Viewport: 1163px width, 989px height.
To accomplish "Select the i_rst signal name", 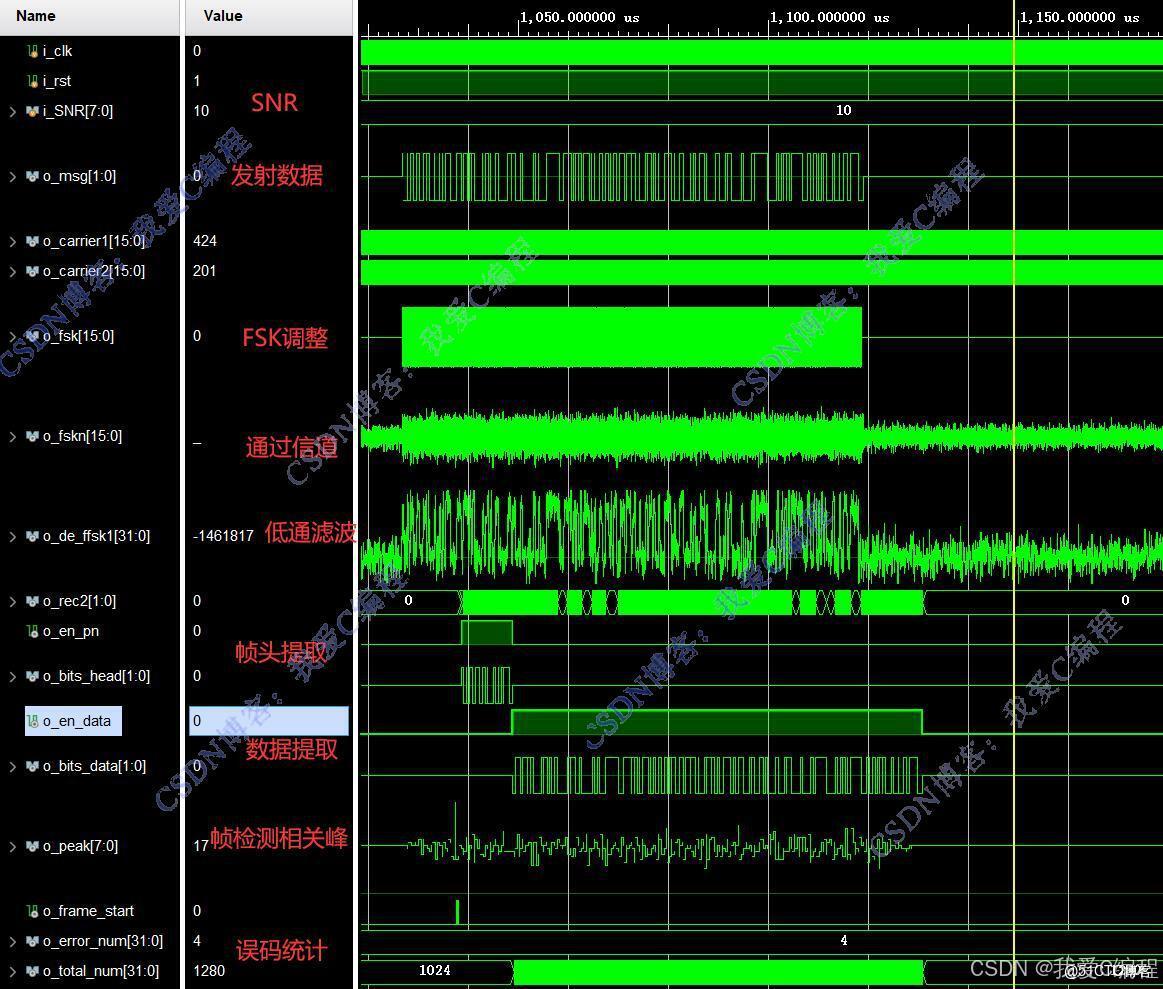I will [57, 81].
